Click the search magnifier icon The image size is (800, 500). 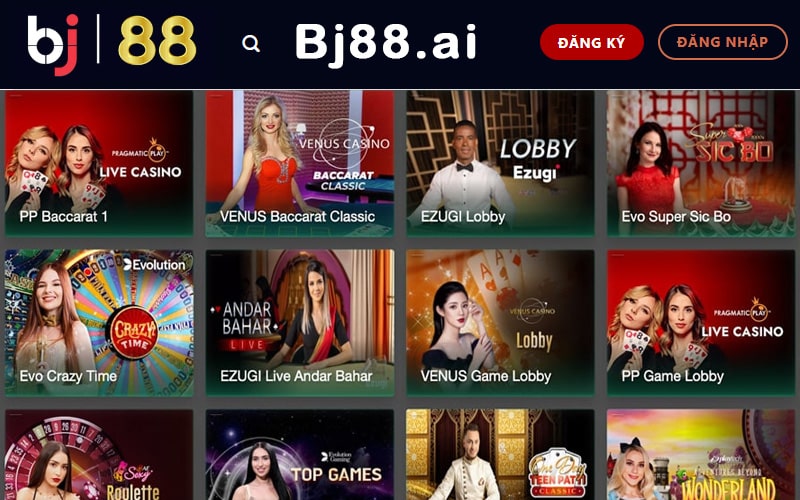point(251,44)
